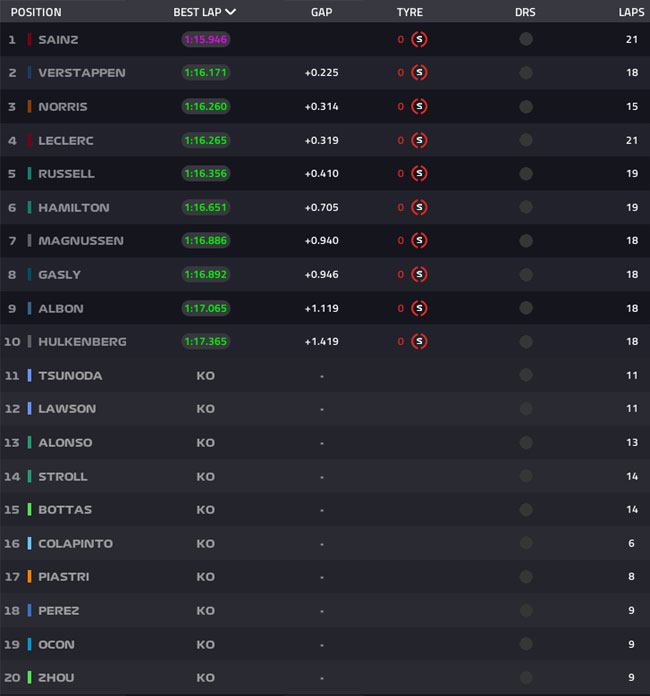This screenshot has width=650, height=696.
Task: Select the Zhou row in standings
Action: point(325,677)
